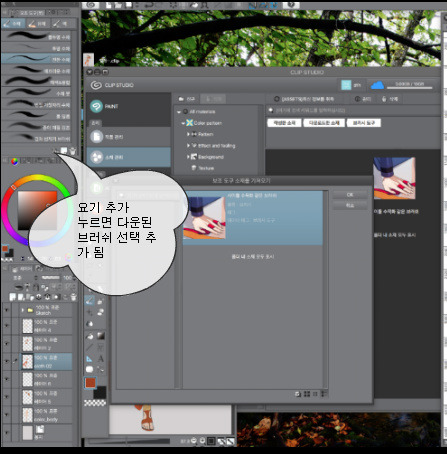This screenshot has height=454, width=447.
Task: Click the folder tab in material manager toolbar
Action: [187, 99]
